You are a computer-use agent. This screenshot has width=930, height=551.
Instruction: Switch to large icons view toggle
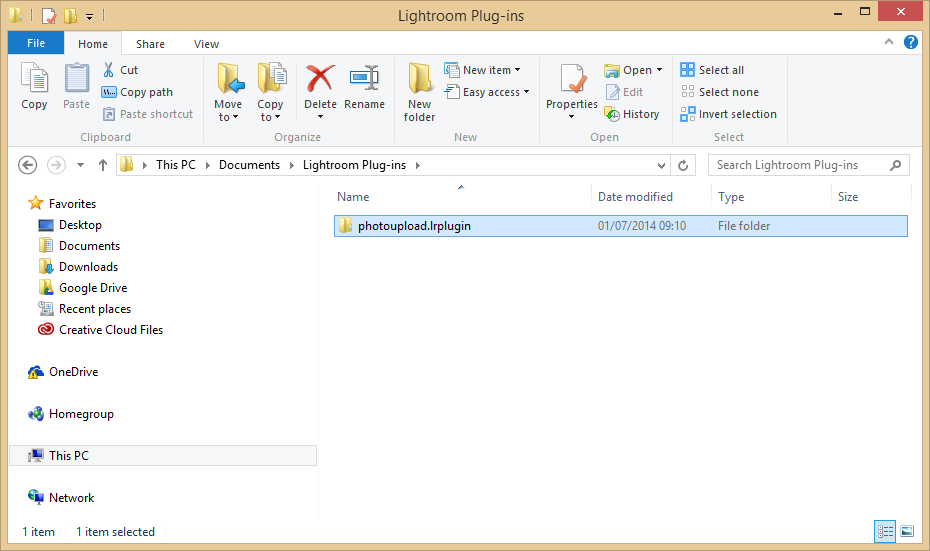coord(907,531)
